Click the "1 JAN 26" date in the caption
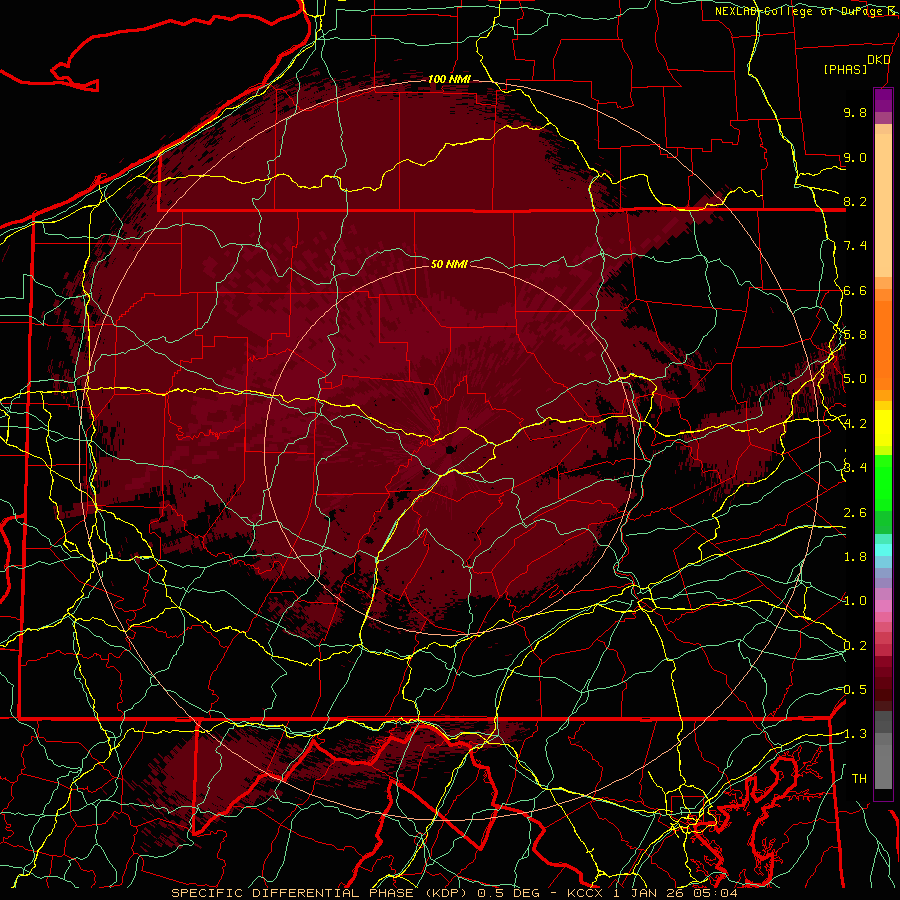 (x=649, y=893)
